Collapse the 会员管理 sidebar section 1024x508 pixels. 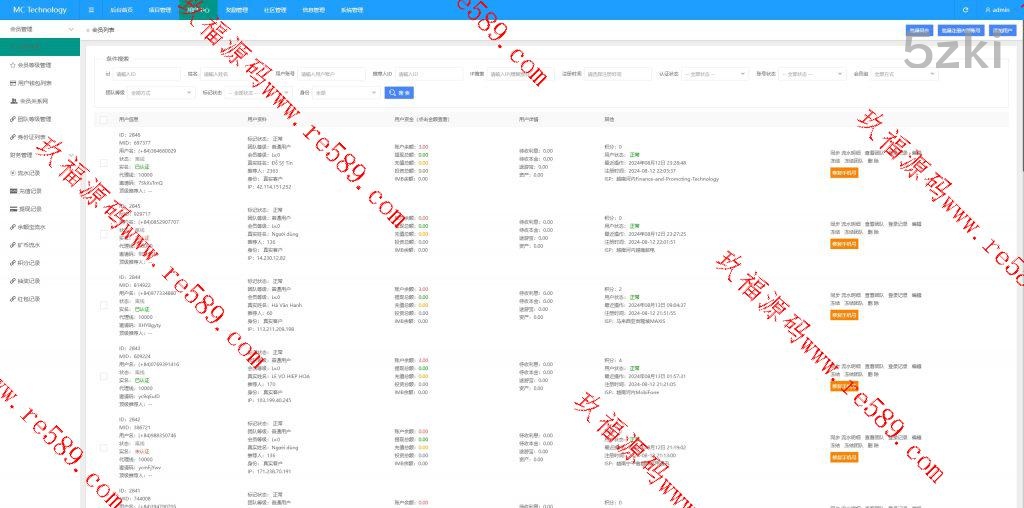pos(40,30)
